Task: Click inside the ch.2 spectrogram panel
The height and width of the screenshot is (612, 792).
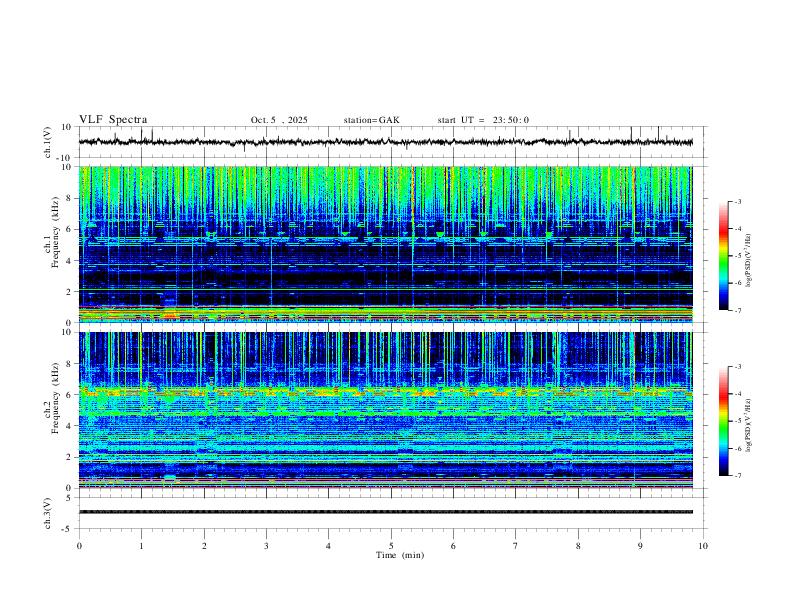Action: tap(385, 410)
